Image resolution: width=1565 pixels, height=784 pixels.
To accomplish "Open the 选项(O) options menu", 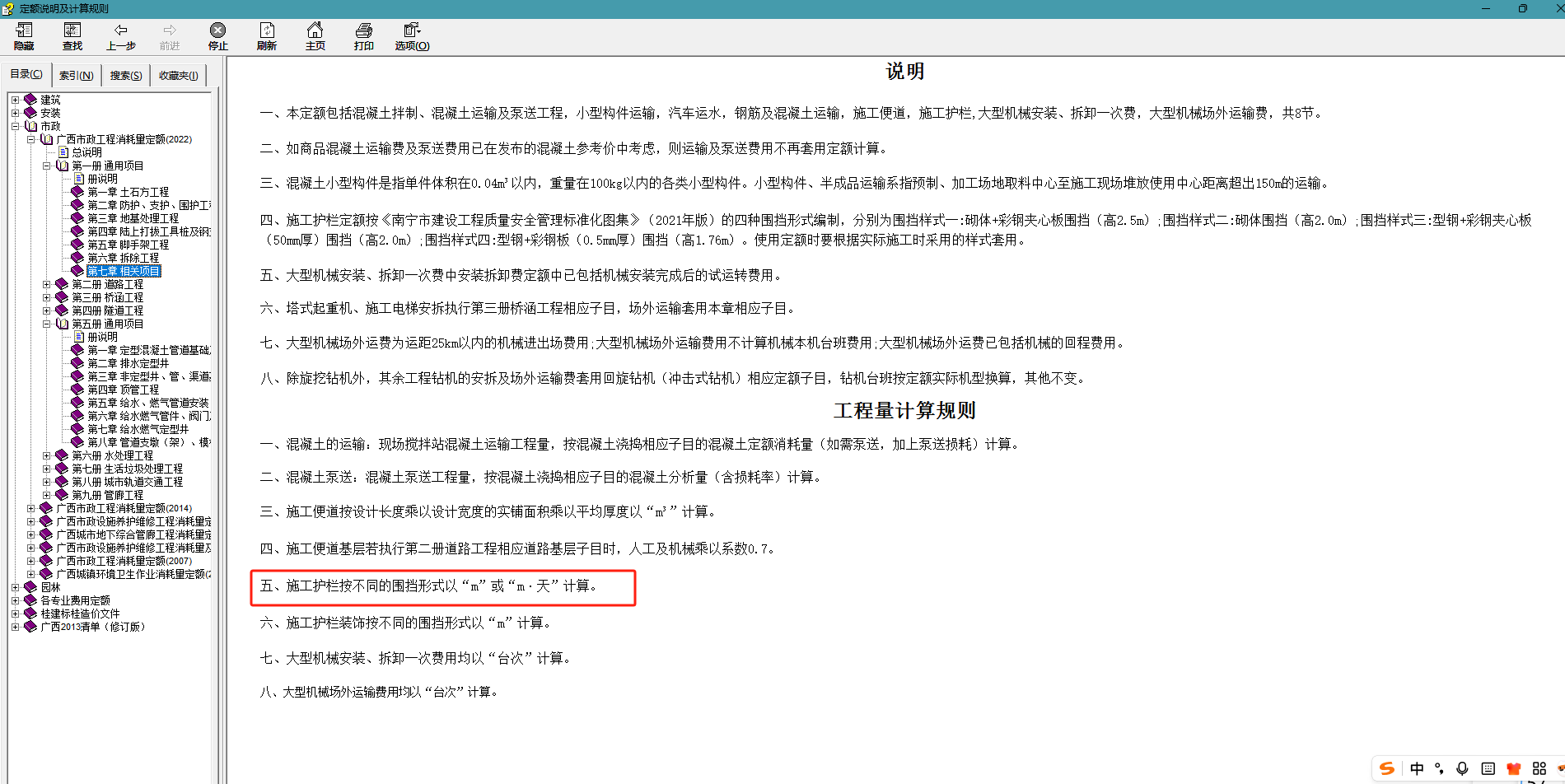I will coord(412,37).
